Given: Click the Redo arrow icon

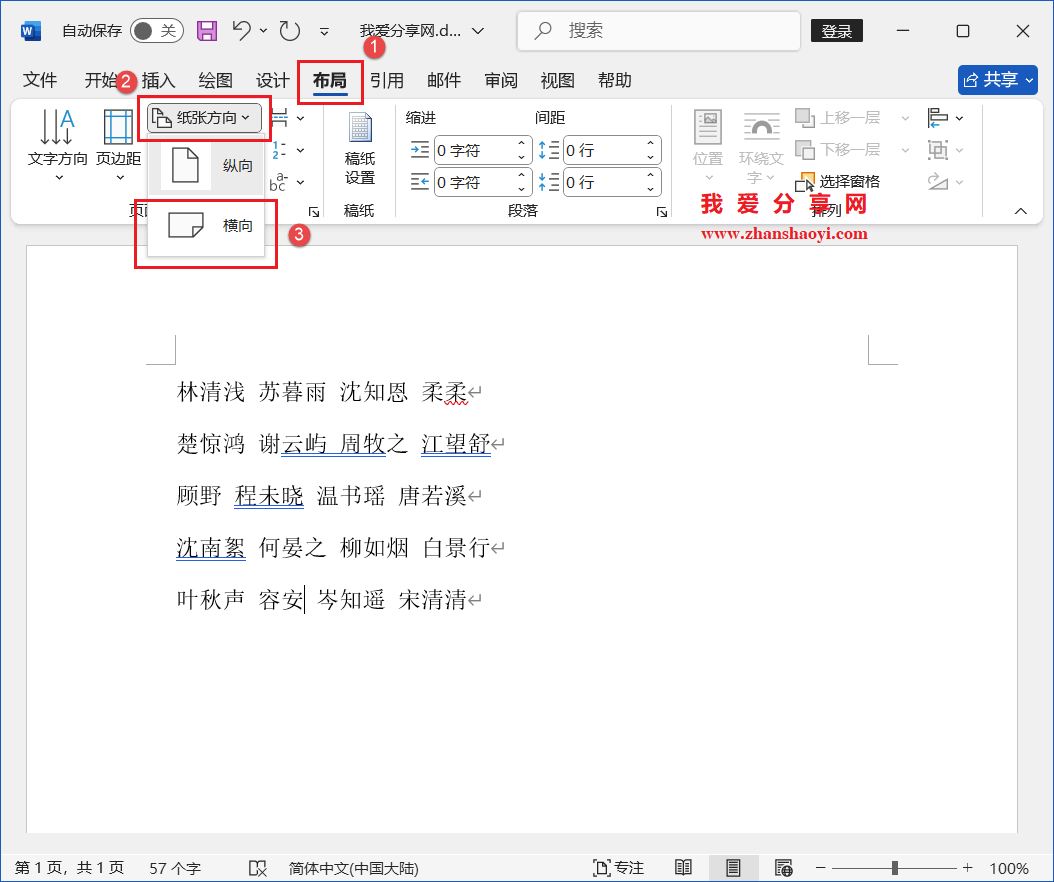Looking at the screenshot, I should [290, 31].
